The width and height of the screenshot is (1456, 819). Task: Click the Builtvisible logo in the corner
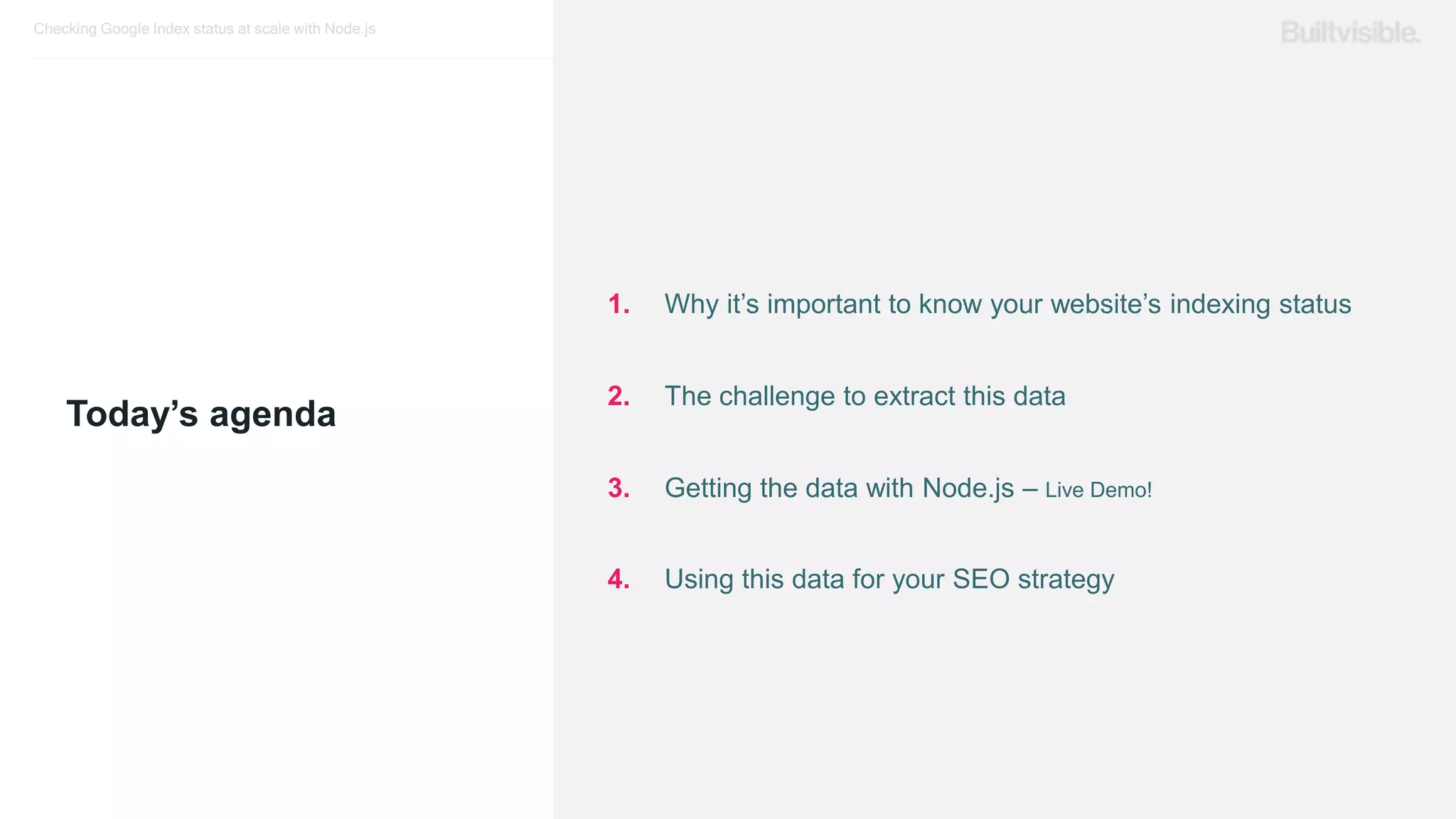pyautogui.click(x=1350, y=33)
